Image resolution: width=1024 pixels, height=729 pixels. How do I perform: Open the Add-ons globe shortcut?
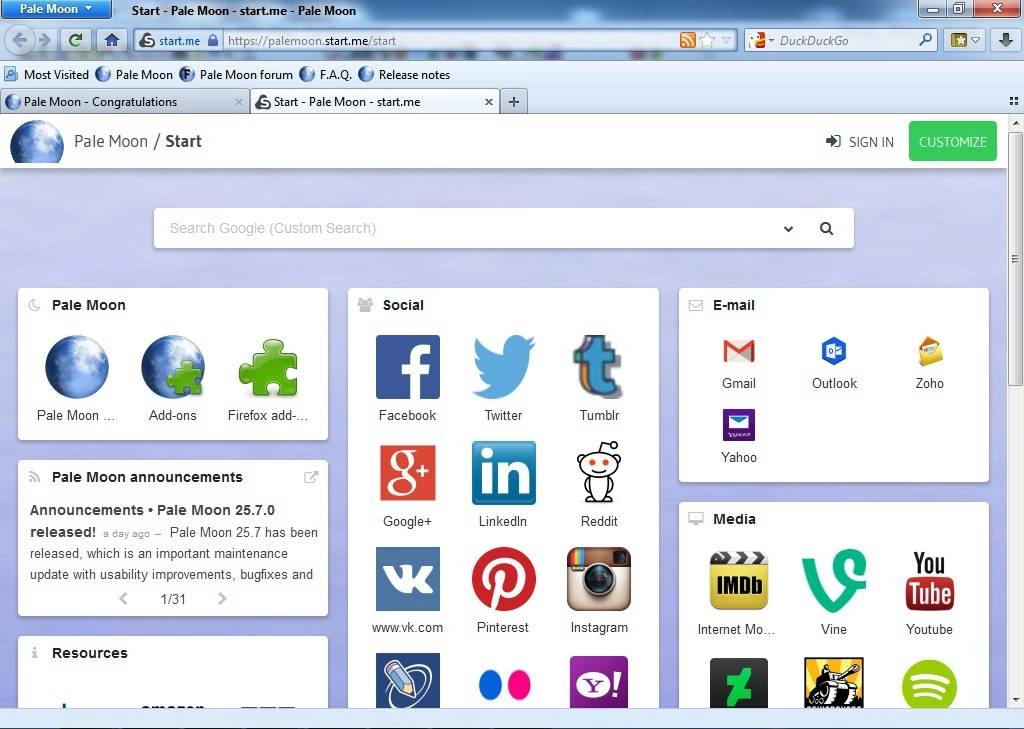[172, 367]
